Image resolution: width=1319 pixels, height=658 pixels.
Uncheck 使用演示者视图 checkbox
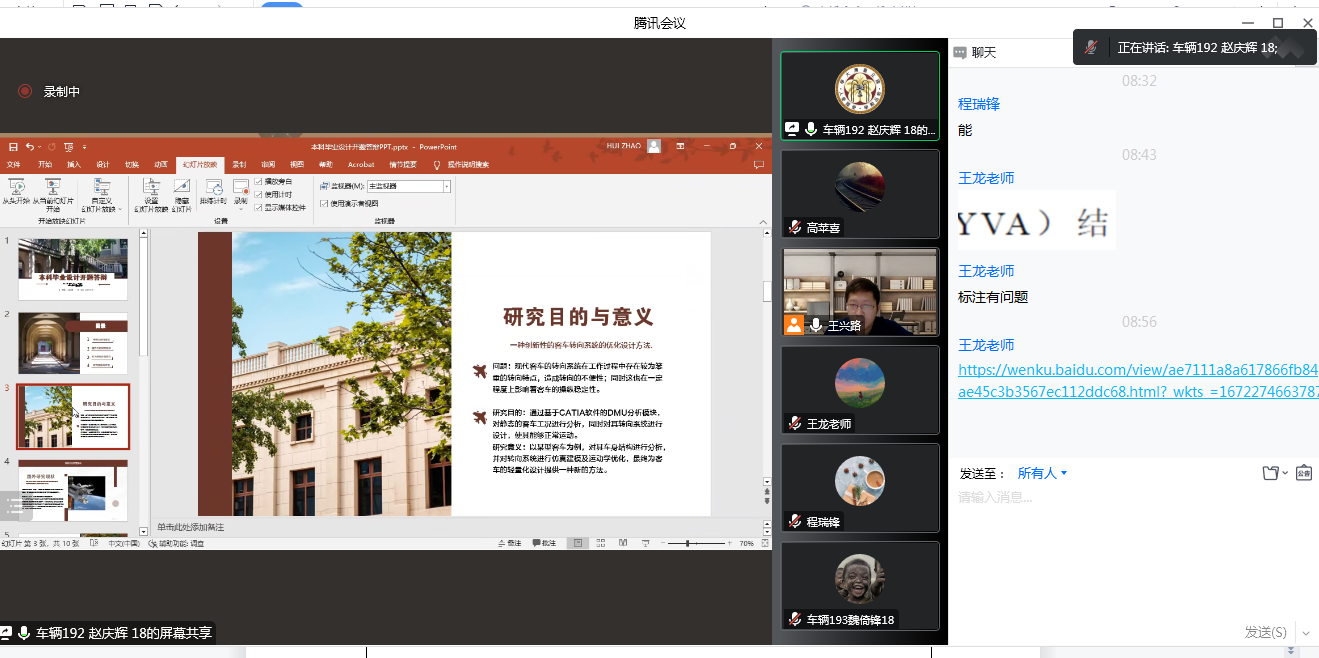[x=323, y=203]
